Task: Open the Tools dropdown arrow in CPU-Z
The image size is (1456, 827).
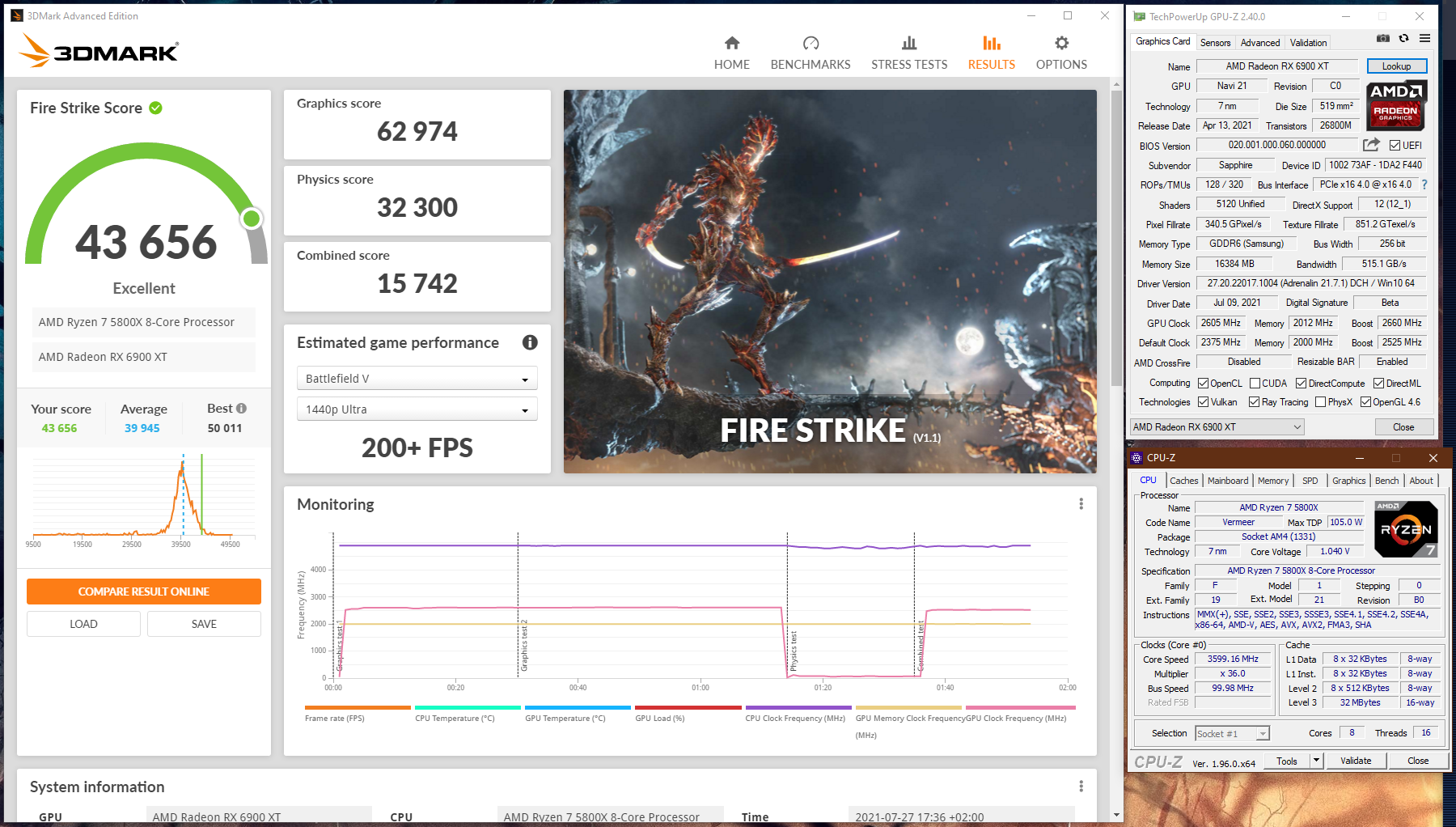Action: tap(1316, 761)
